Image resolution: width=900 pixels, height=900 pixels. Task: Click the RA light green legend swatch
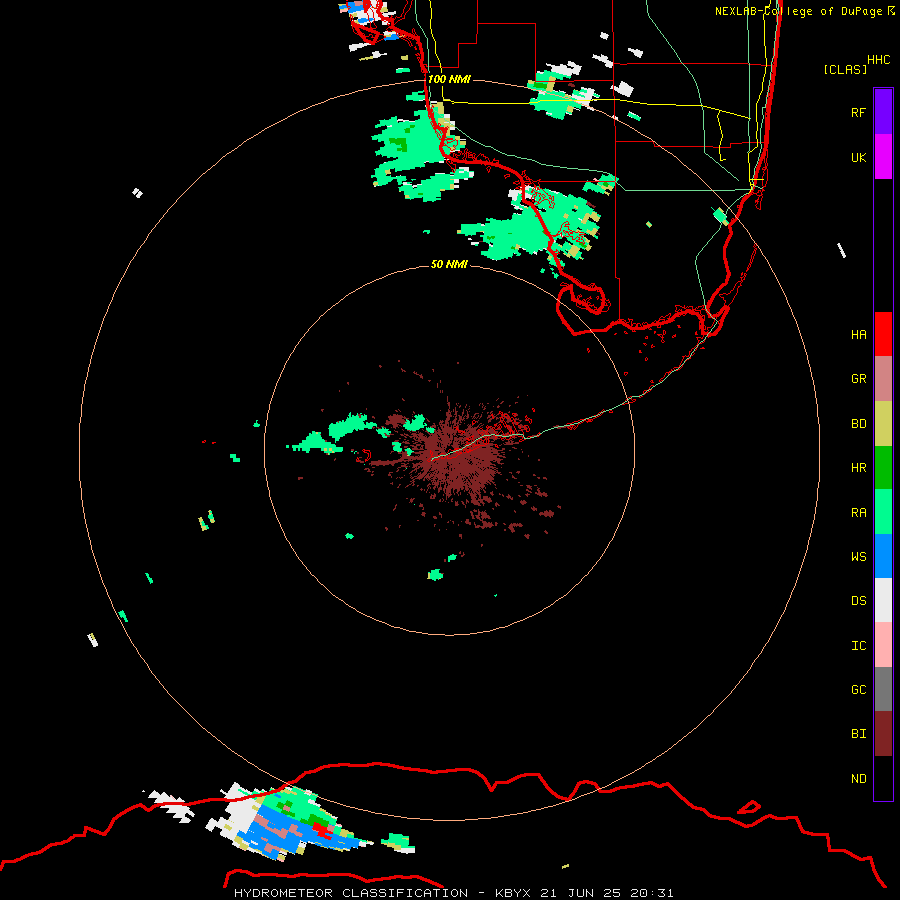883,512
